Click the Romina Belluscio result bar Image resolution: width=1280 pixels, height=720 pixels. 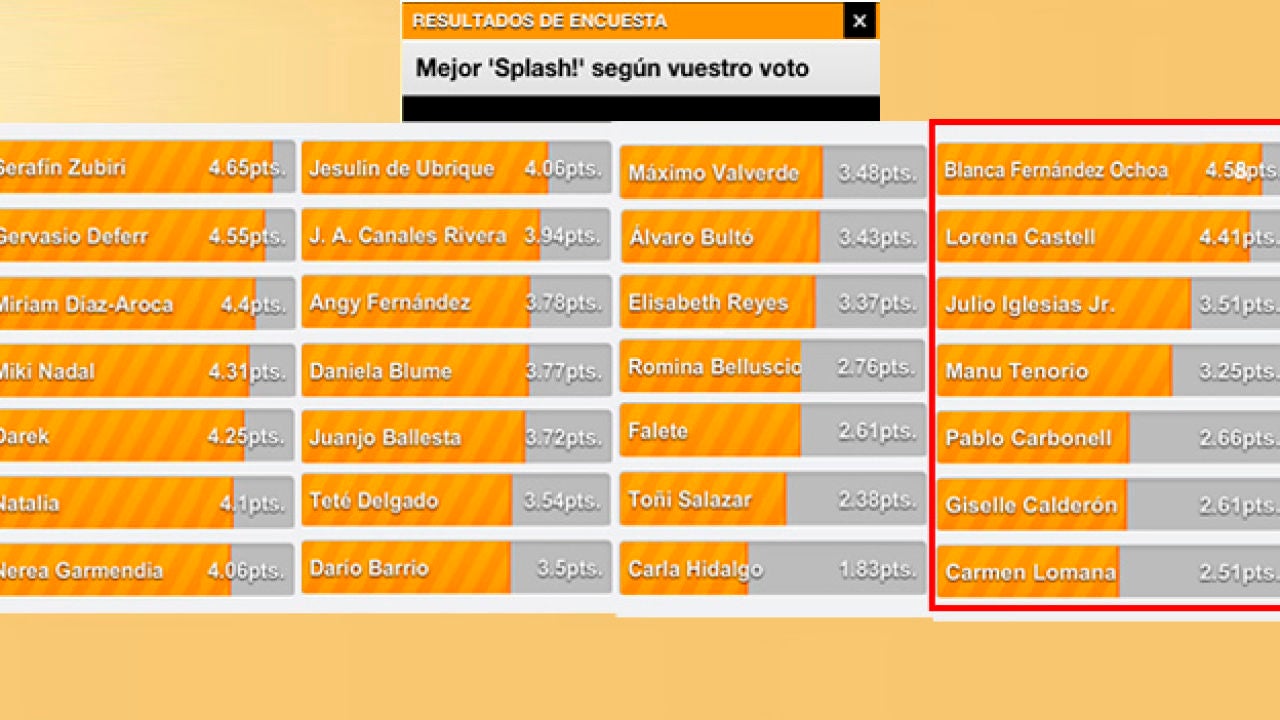pyautogui.click(x=772, y=367)
